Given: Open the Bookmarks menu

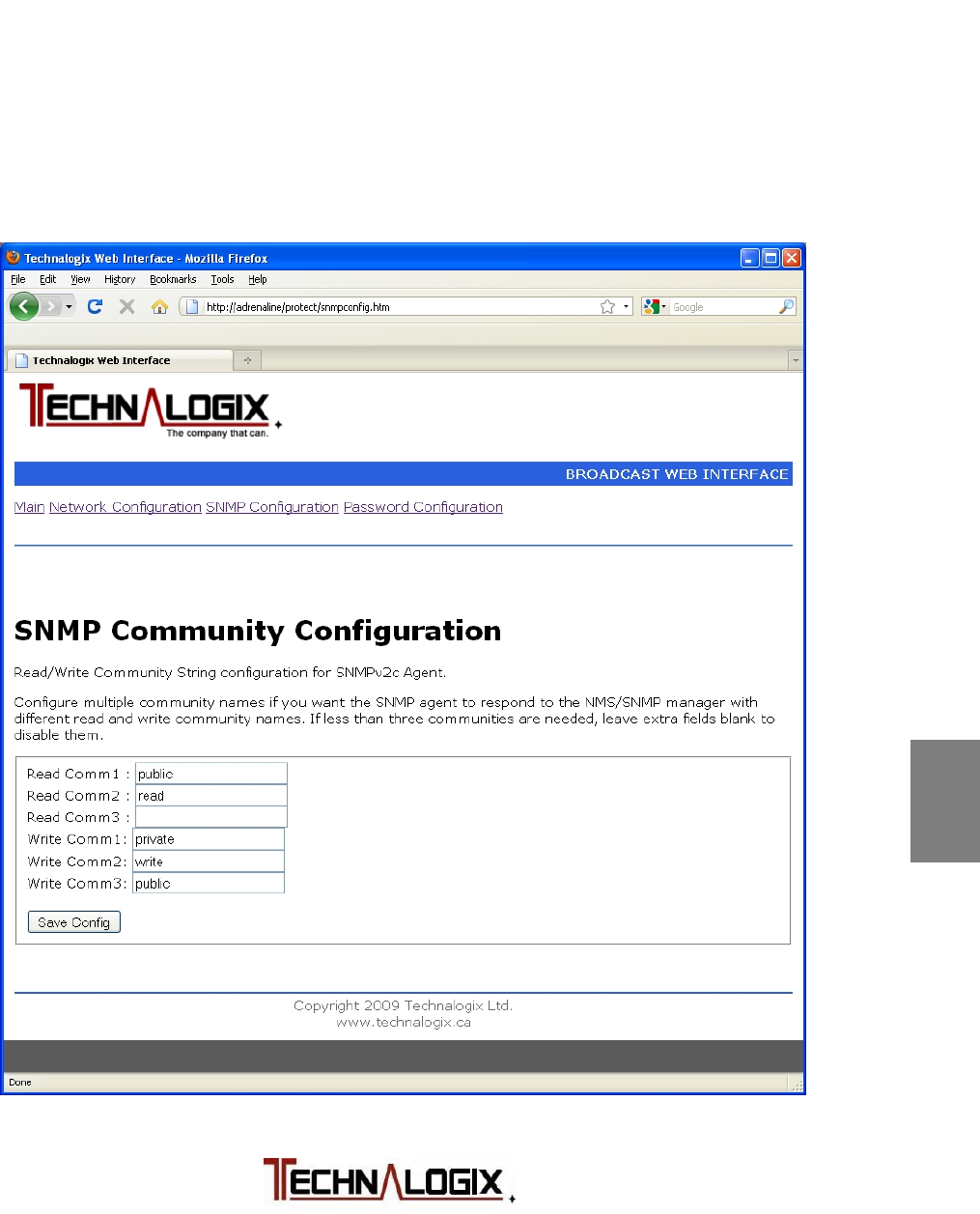Looking at the screenshot, I should coord(173,279).
